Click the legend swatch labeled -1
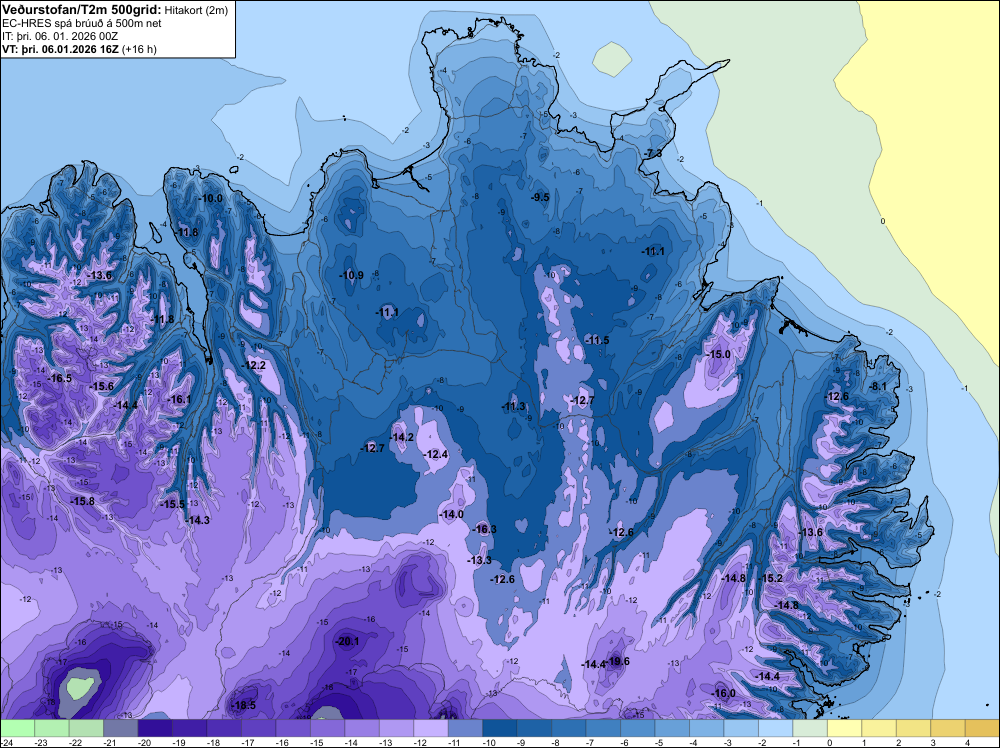Viewport: 1000px width, 748px height. [809, 728]
